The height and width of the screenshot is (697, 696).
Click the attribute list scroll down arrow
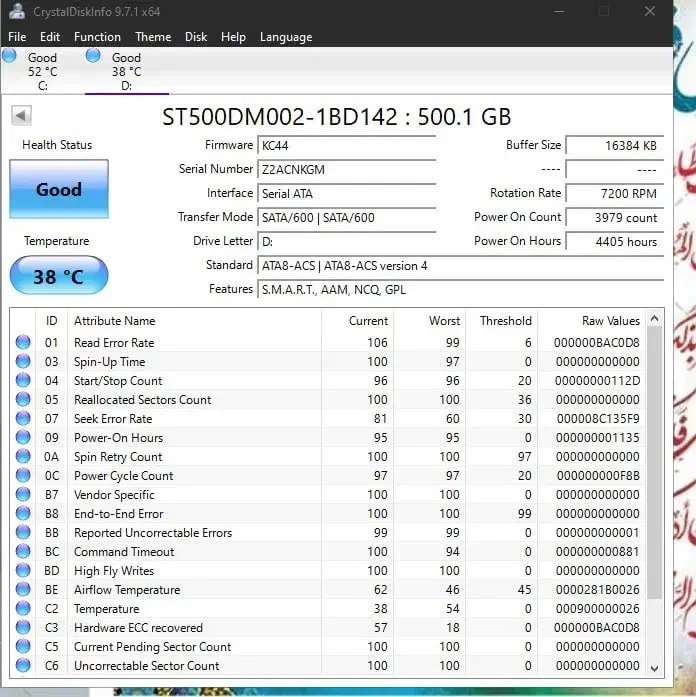tap(654, 668)
